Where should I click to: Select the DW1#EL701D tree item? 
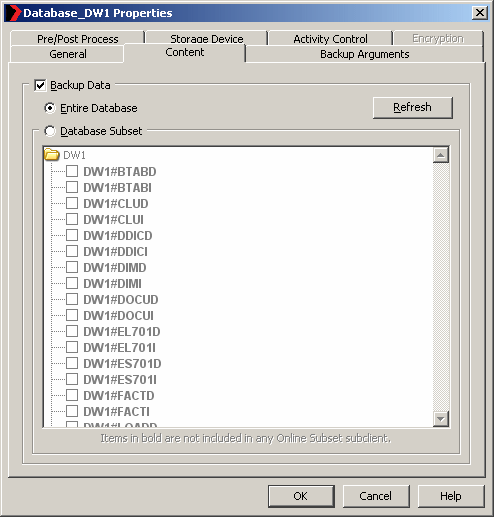coord(122,332)
